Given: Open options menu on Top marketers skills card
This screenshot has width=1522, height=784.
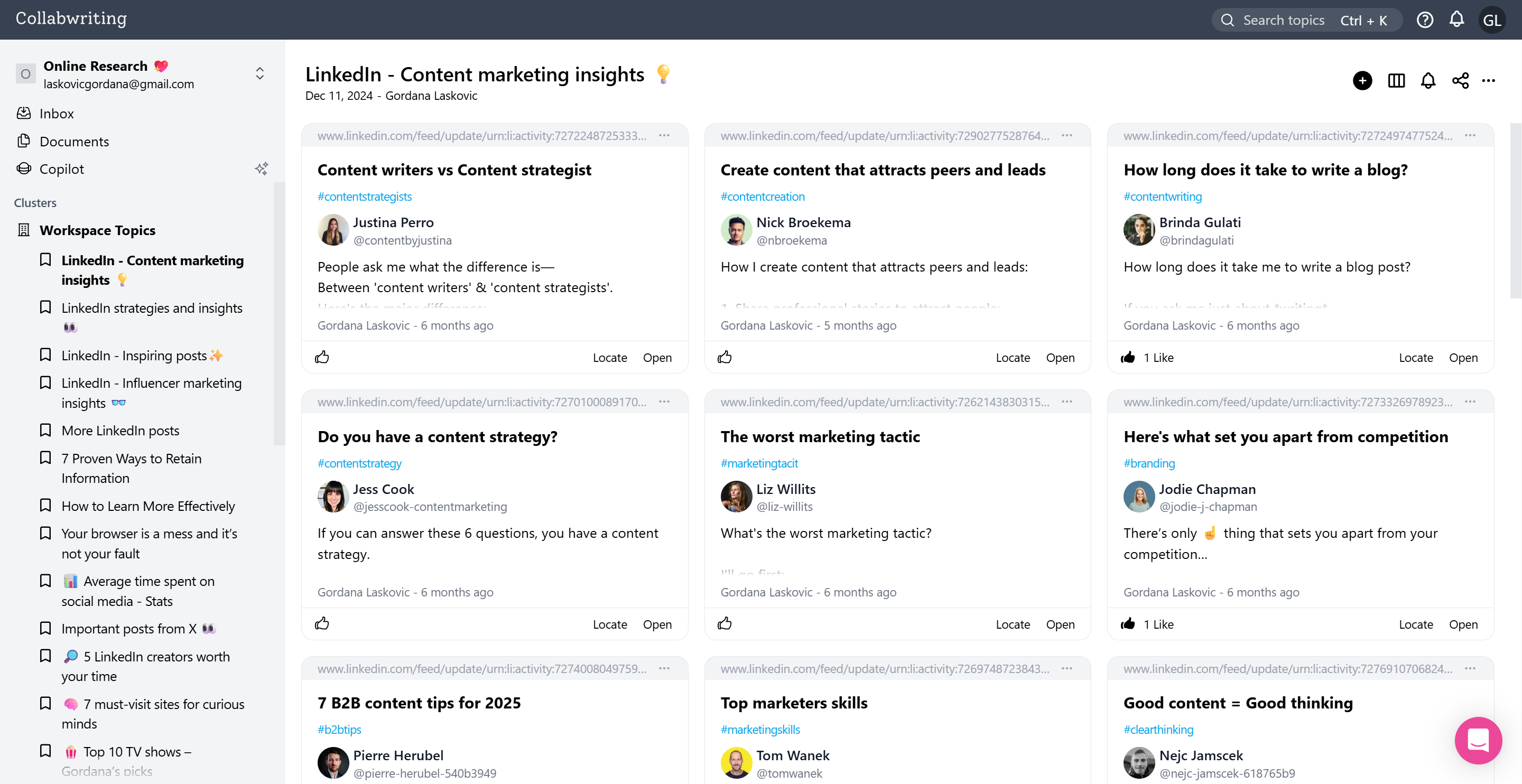Looking at the screenshot, I should [x=1066, y=668].
